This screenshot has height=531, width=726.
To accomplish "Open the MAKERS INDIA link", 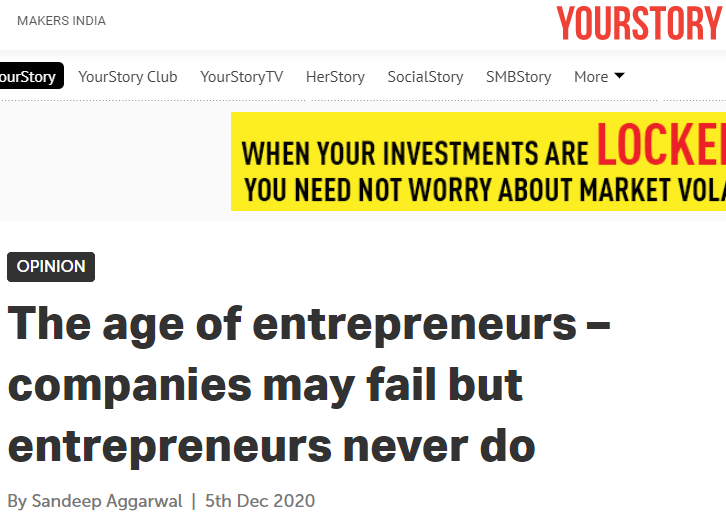I will point(61,21).
